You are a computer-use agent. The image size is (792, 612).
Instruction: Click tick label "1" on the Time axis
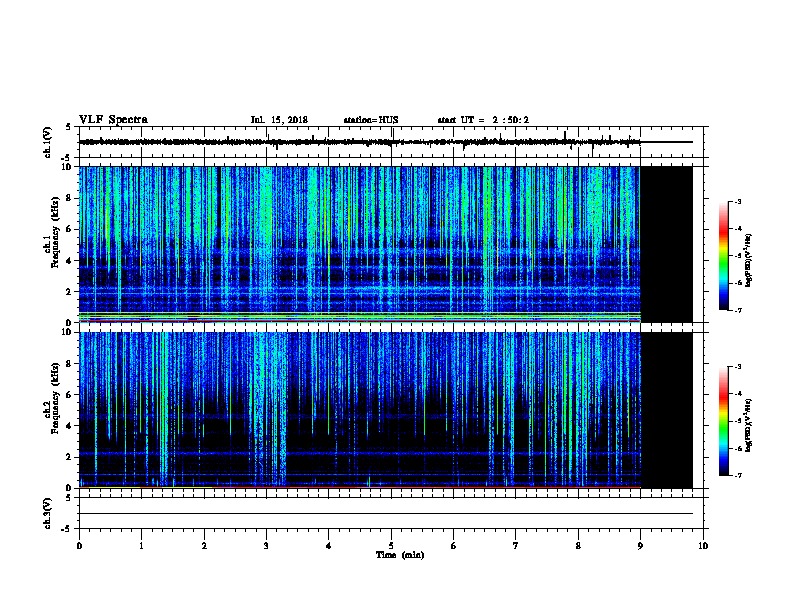click(x=141, y=546)
